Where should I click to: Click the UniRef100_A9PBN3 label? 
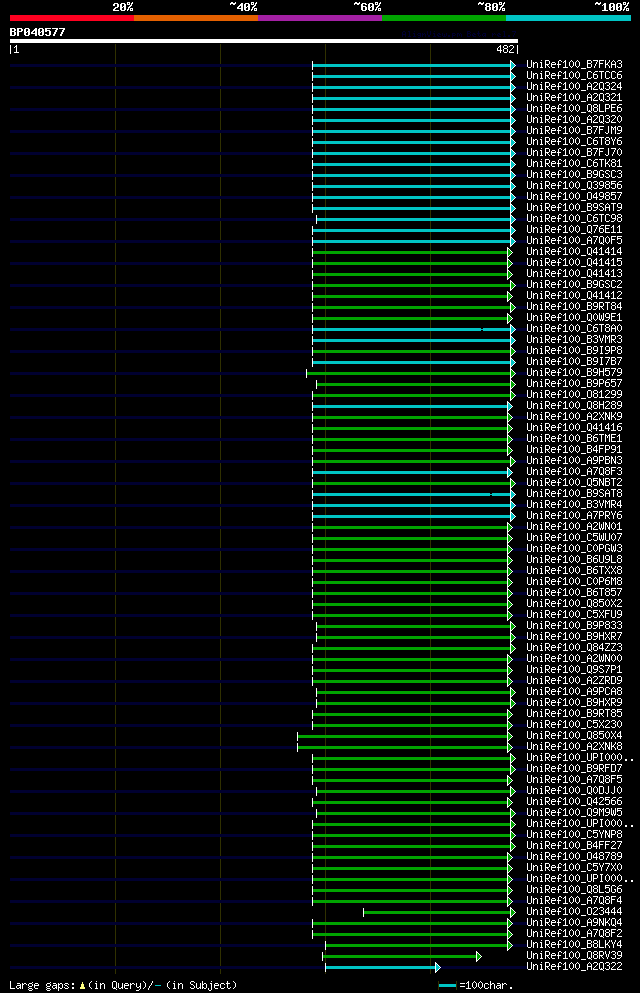tap(574, 460)
